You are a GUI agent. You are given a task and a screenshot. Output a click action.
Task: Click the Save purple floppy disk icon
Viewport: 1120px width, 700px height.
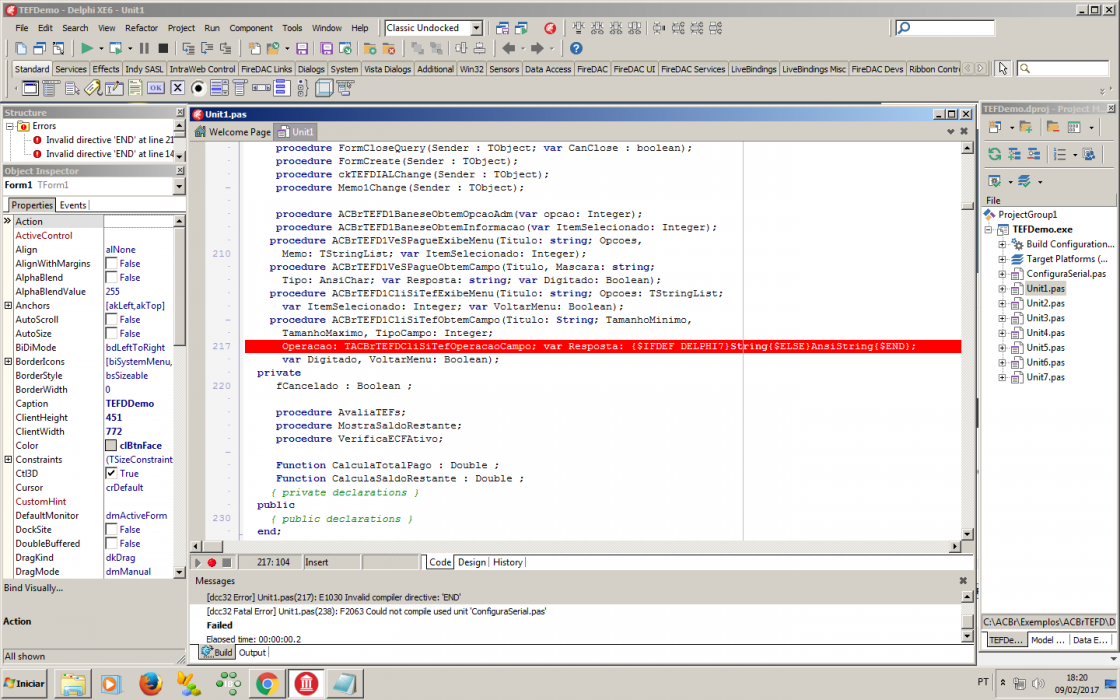point(301,49)
